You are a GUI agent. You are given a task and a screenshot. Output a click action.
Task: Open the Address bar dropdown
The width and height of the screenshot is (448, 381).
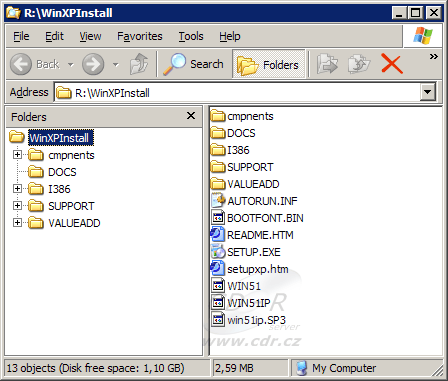pyautogui.click(x=428, y=92)
